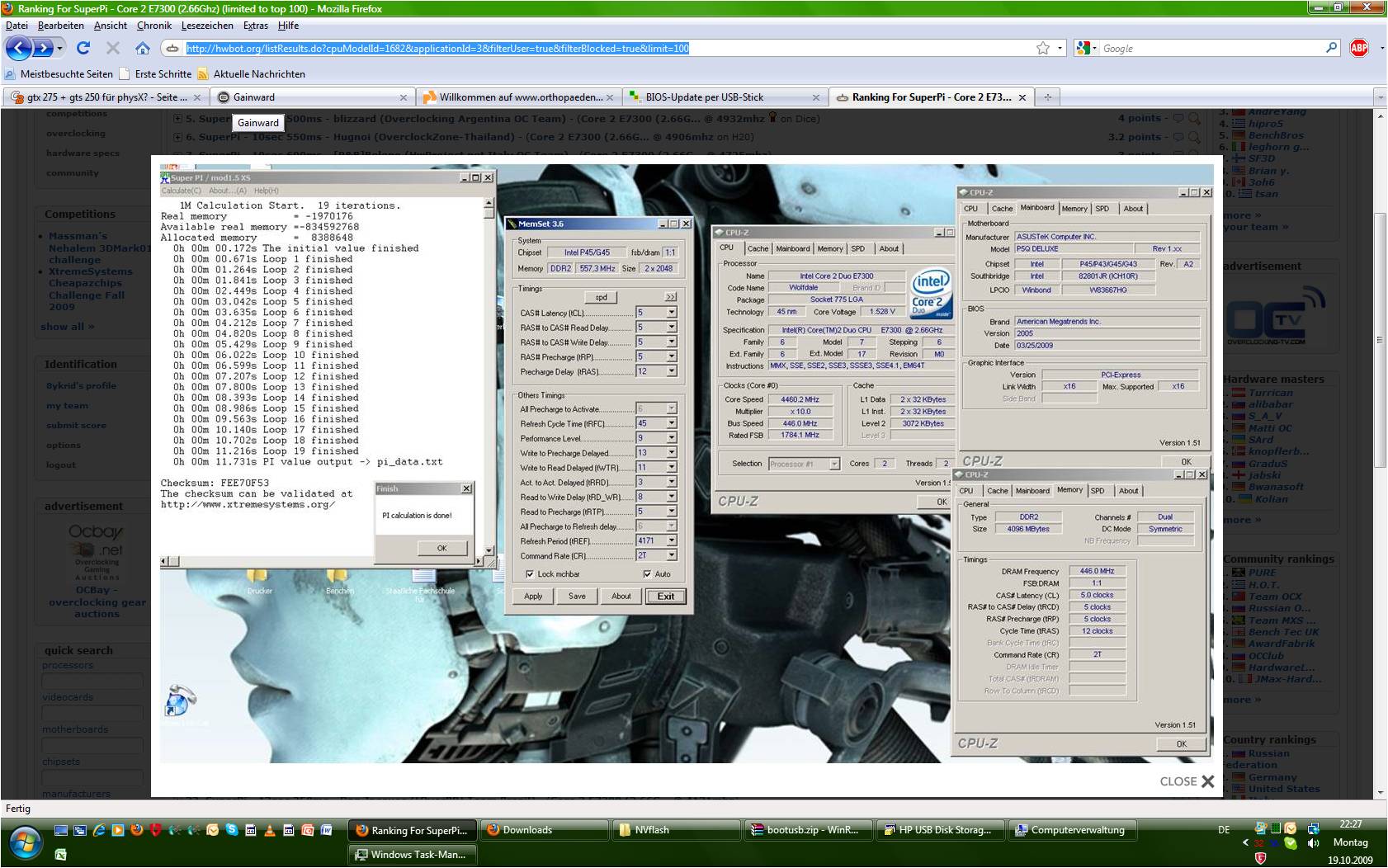Viewport: 1388px width, 868px height.
Task: Expand result 5 blizzard with plus box
Action: [177, 119]
